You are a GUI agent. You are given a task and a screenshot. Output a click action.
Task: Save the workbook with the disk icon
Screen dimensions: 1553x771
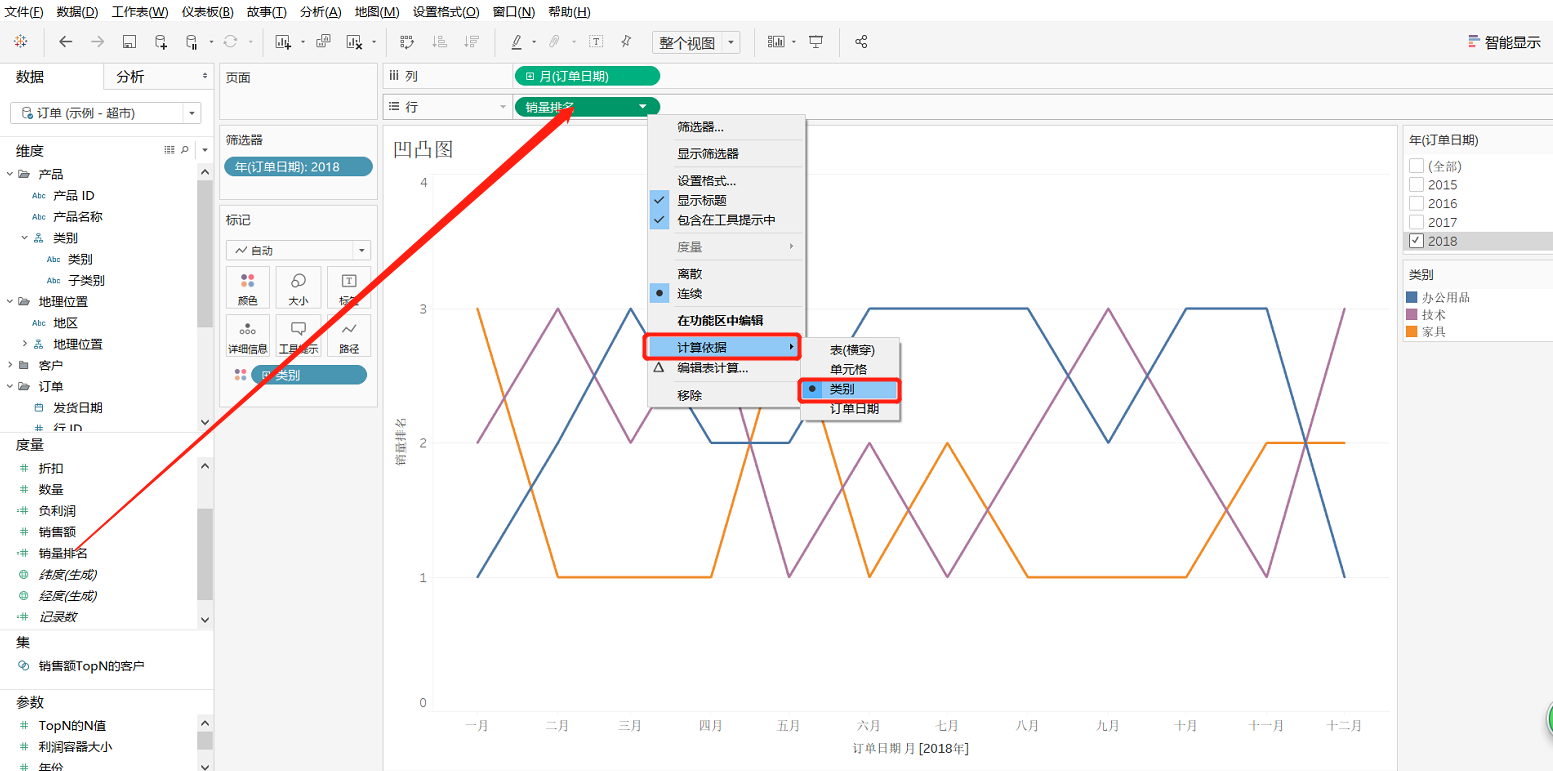point(129,42)
